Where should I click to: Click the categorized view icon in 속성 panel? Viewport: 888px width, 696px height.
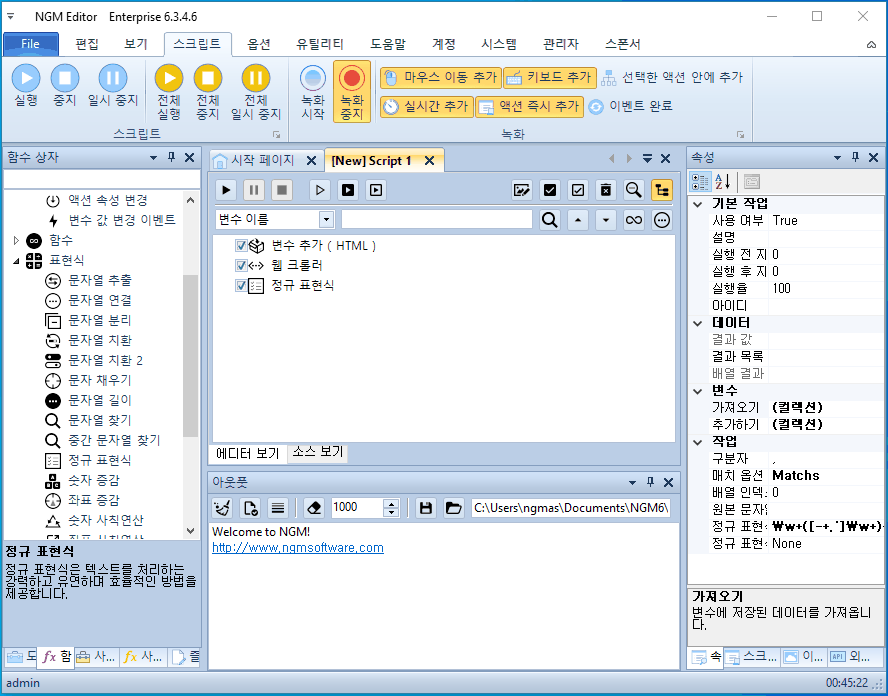coord(700,182)
